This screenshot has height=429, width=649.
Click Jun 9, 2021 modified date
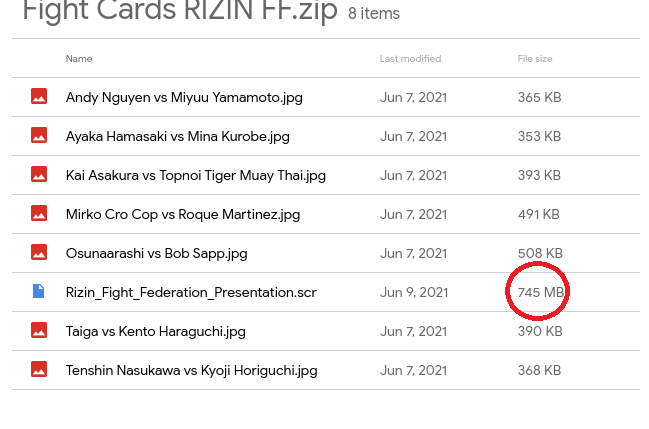point(414,292)
